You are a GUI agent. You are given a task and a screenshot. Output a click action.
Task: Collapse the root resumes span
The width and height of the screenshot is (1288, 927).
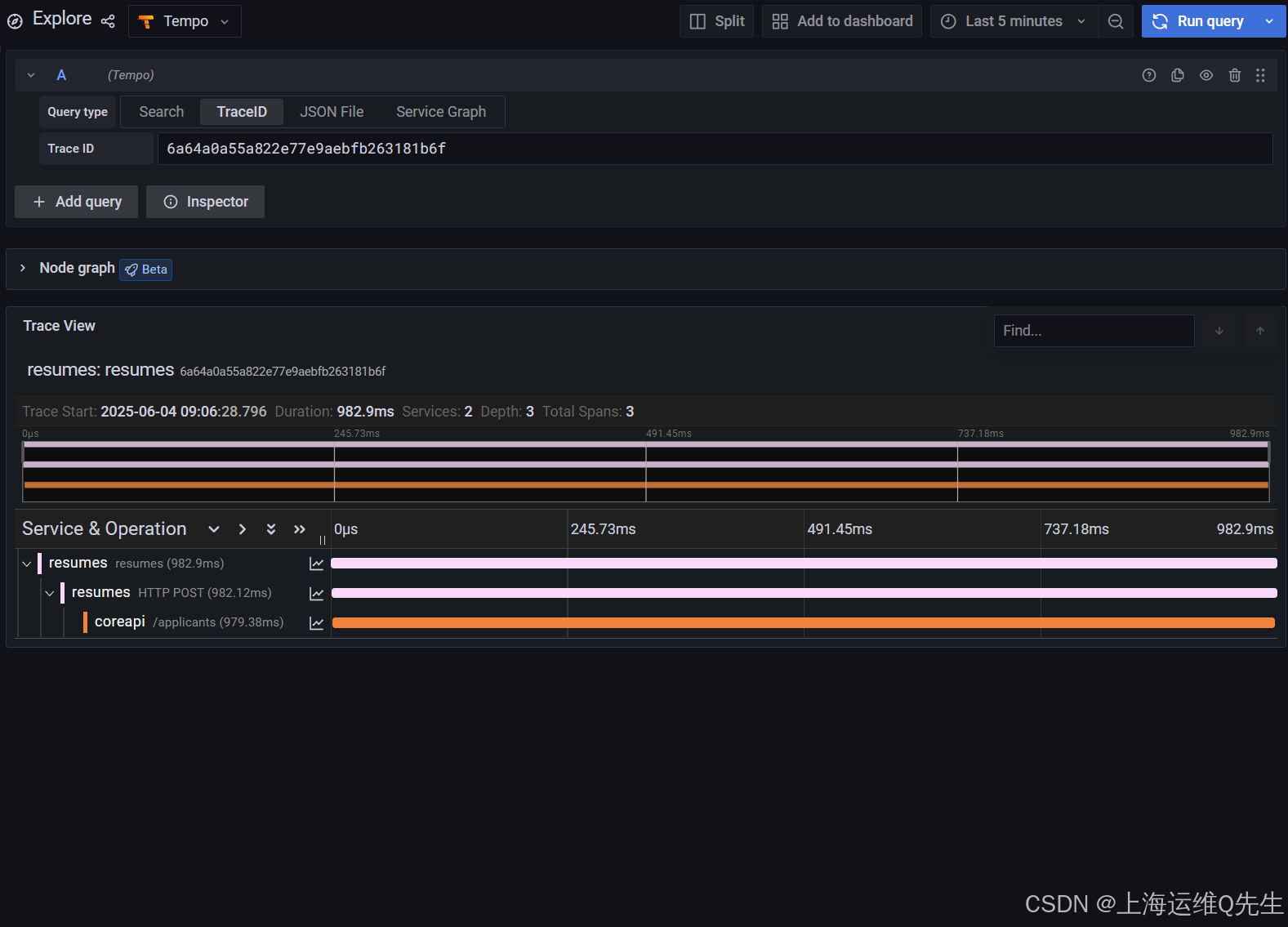pyautogui.click(x=27, y=564)
